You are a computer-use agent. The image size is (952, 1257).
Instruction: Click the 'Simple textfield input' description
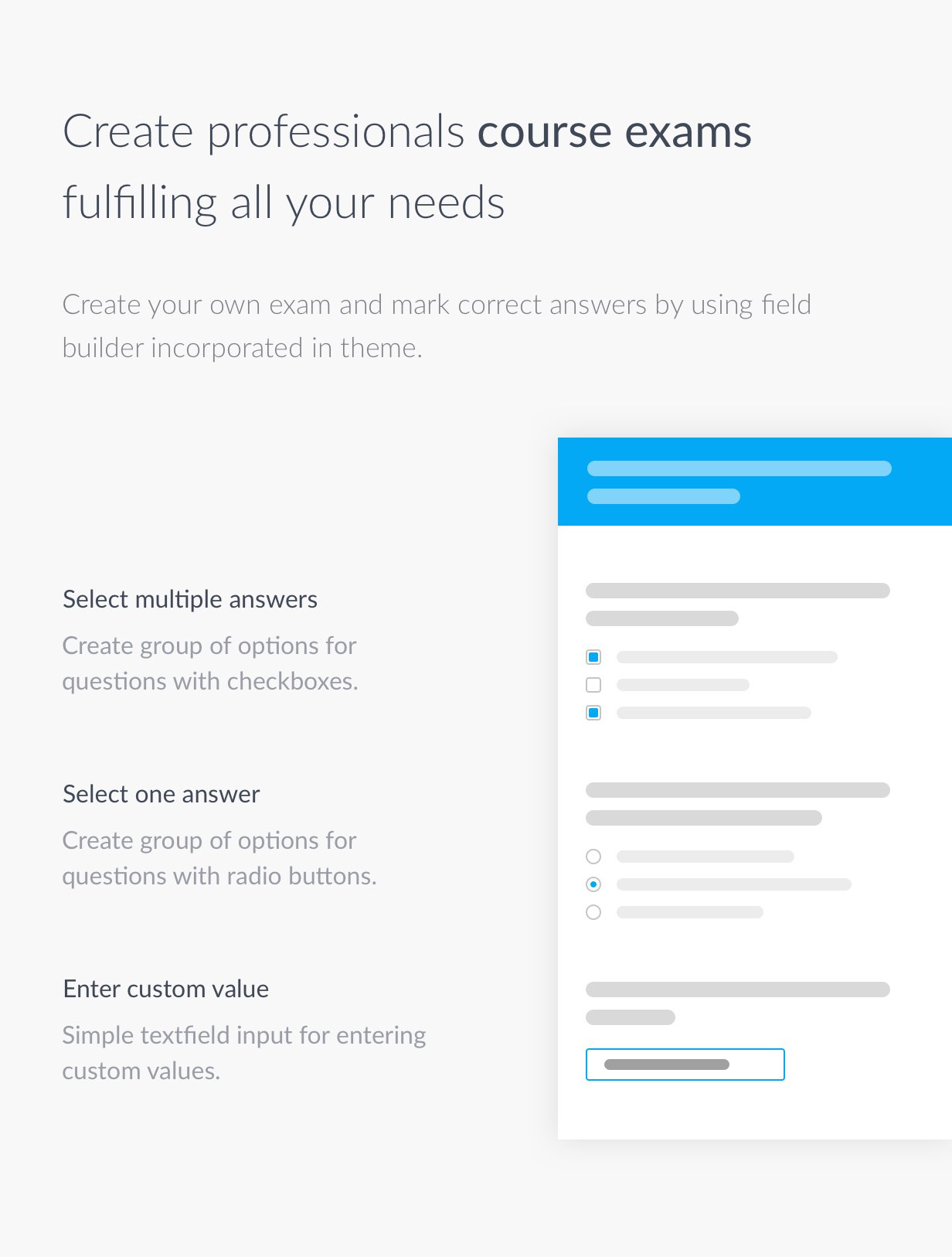coord(244,1053)
